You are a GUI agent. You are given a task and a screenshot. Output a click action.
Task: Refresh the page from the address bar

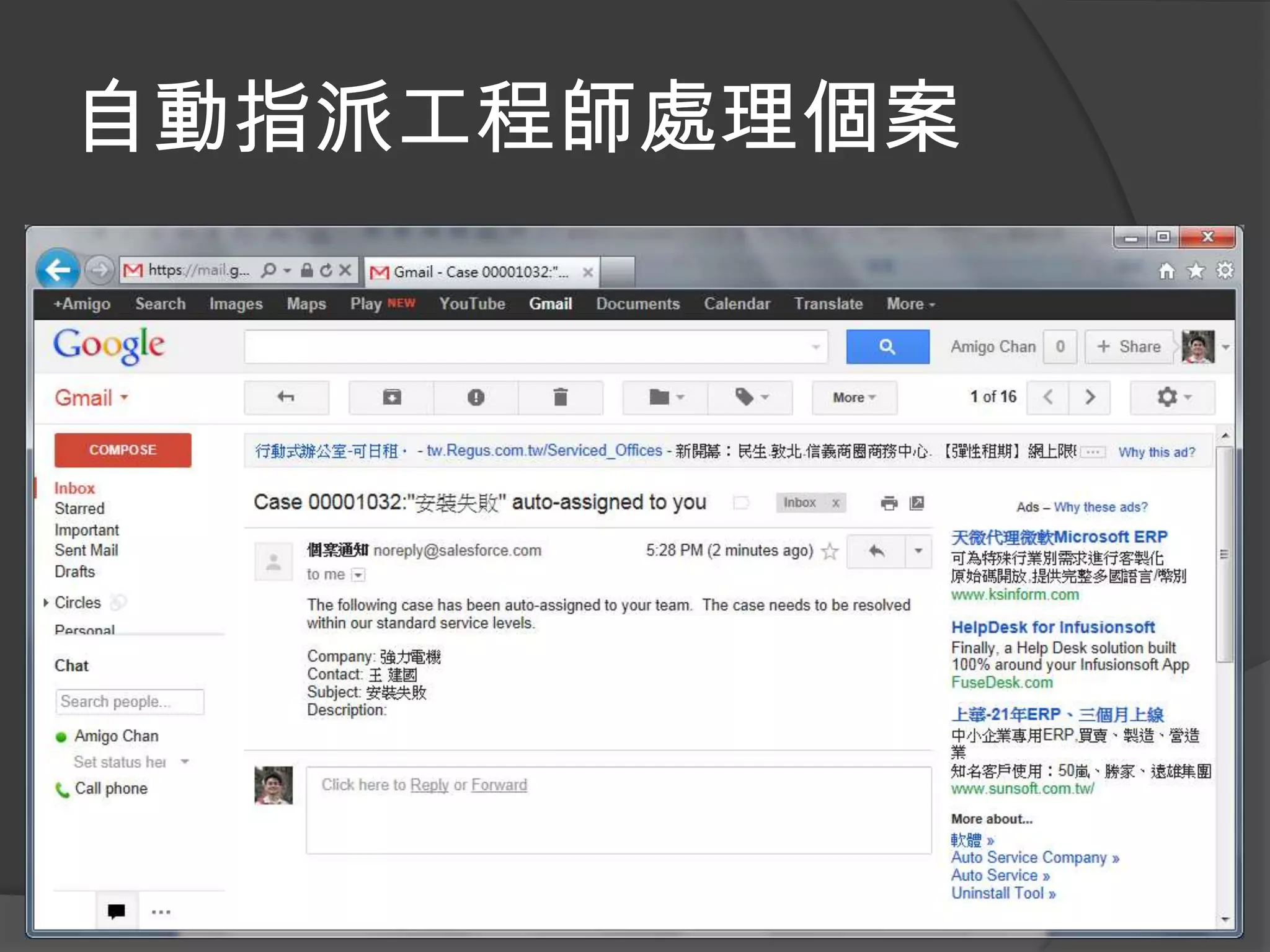tap(326, 270)
